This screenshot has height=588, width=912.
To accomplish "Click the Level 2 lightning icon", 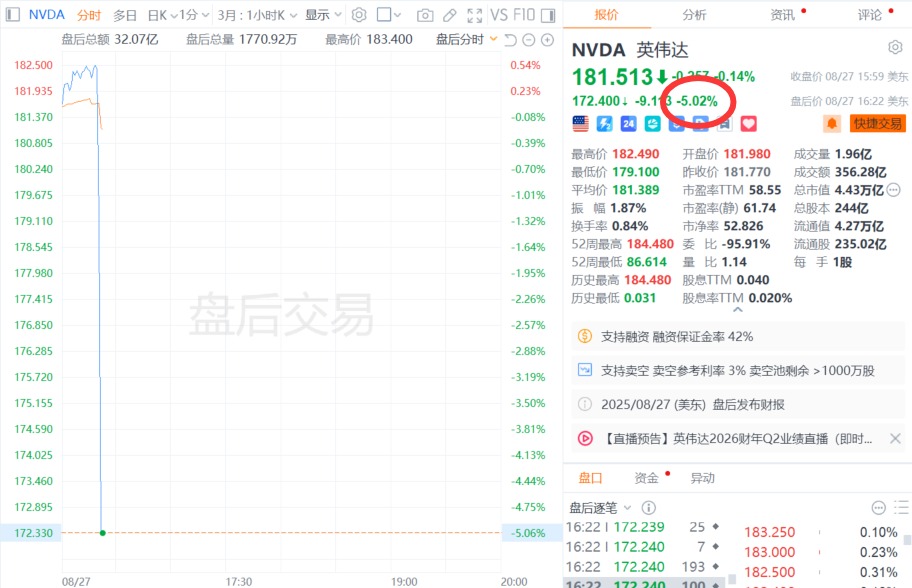I will 604,123.
